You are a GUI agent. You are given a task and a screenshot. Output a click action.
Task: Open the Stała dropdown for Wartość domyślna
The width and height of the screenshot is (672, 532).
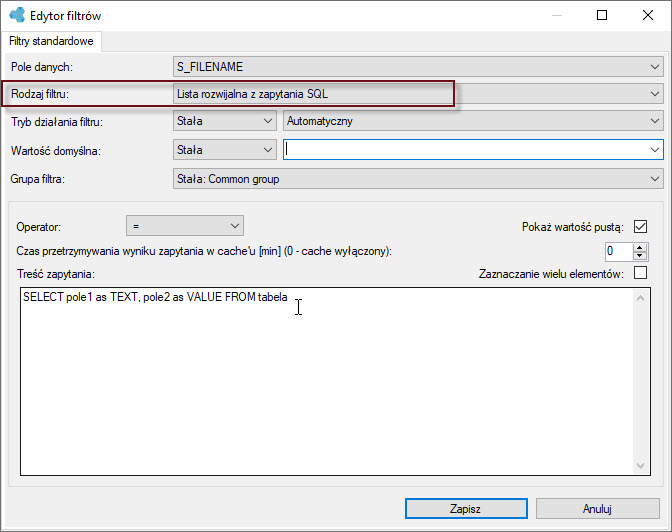point(225,150)
